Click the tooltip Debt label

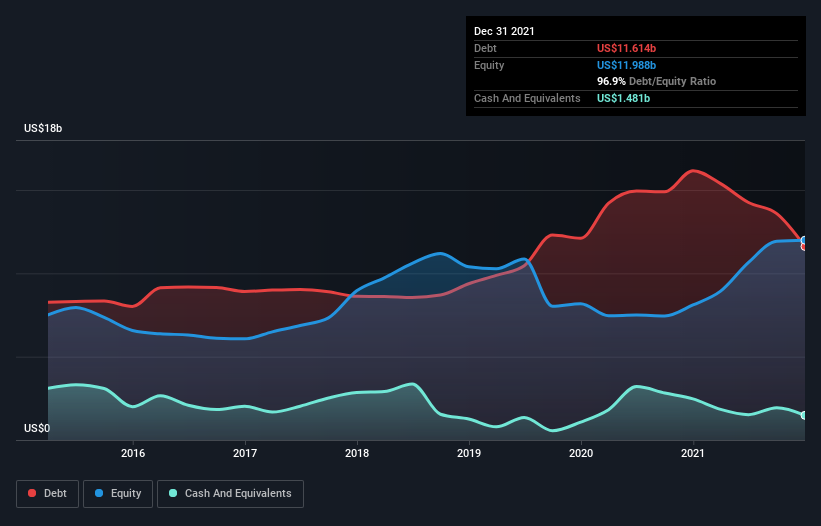click(x=485, y=48)
